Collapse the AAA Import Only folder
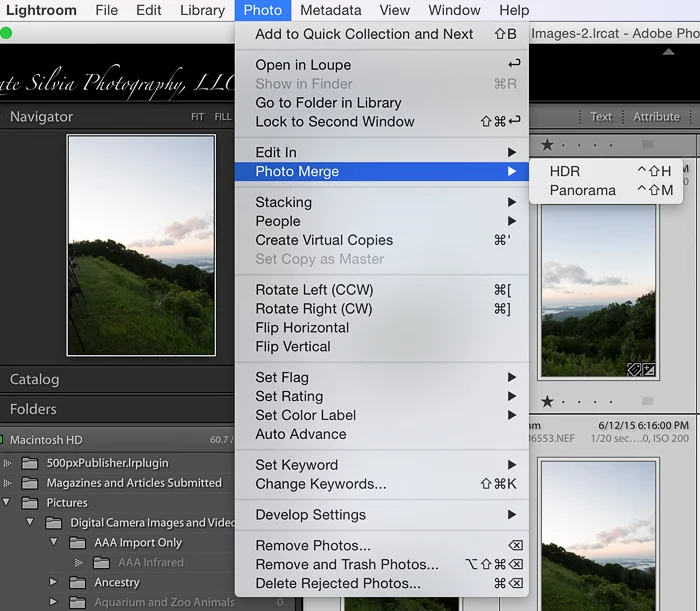This screenshot has width=700, height=611. (54, 542)
